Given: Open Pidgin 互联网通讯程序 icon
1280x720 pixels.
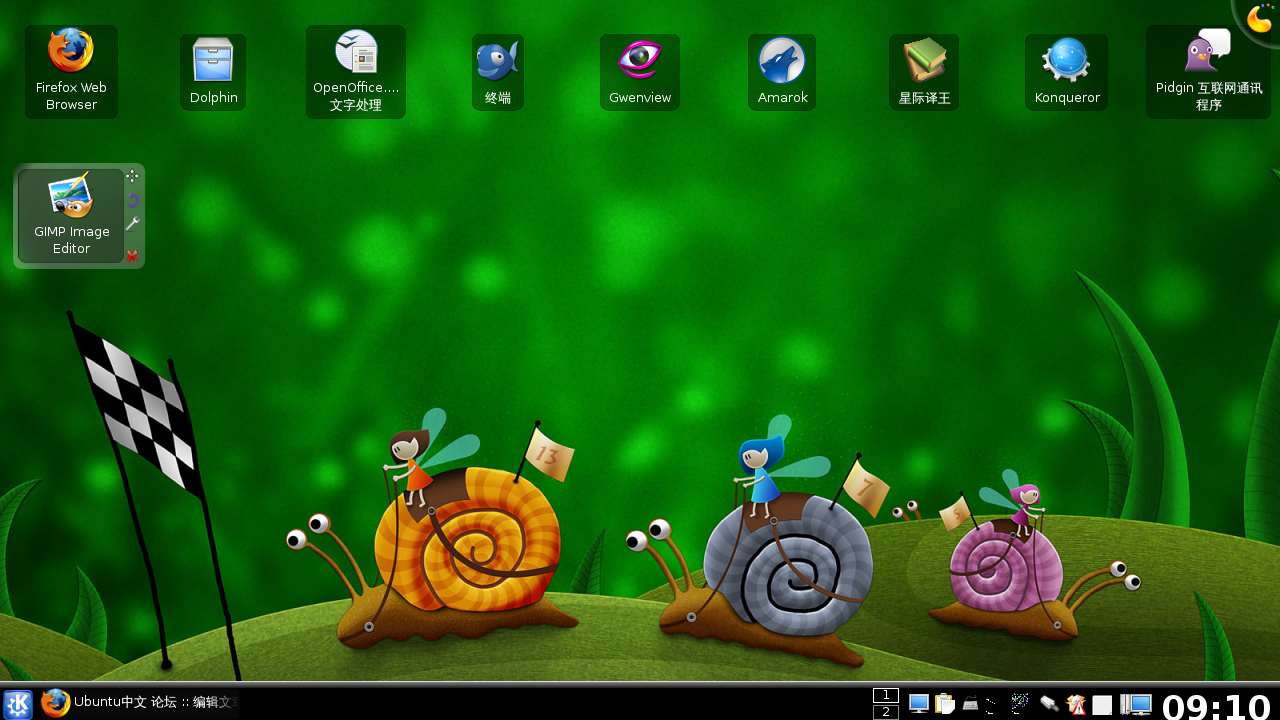Looking at the screenshot, I should pos(1208,72).
